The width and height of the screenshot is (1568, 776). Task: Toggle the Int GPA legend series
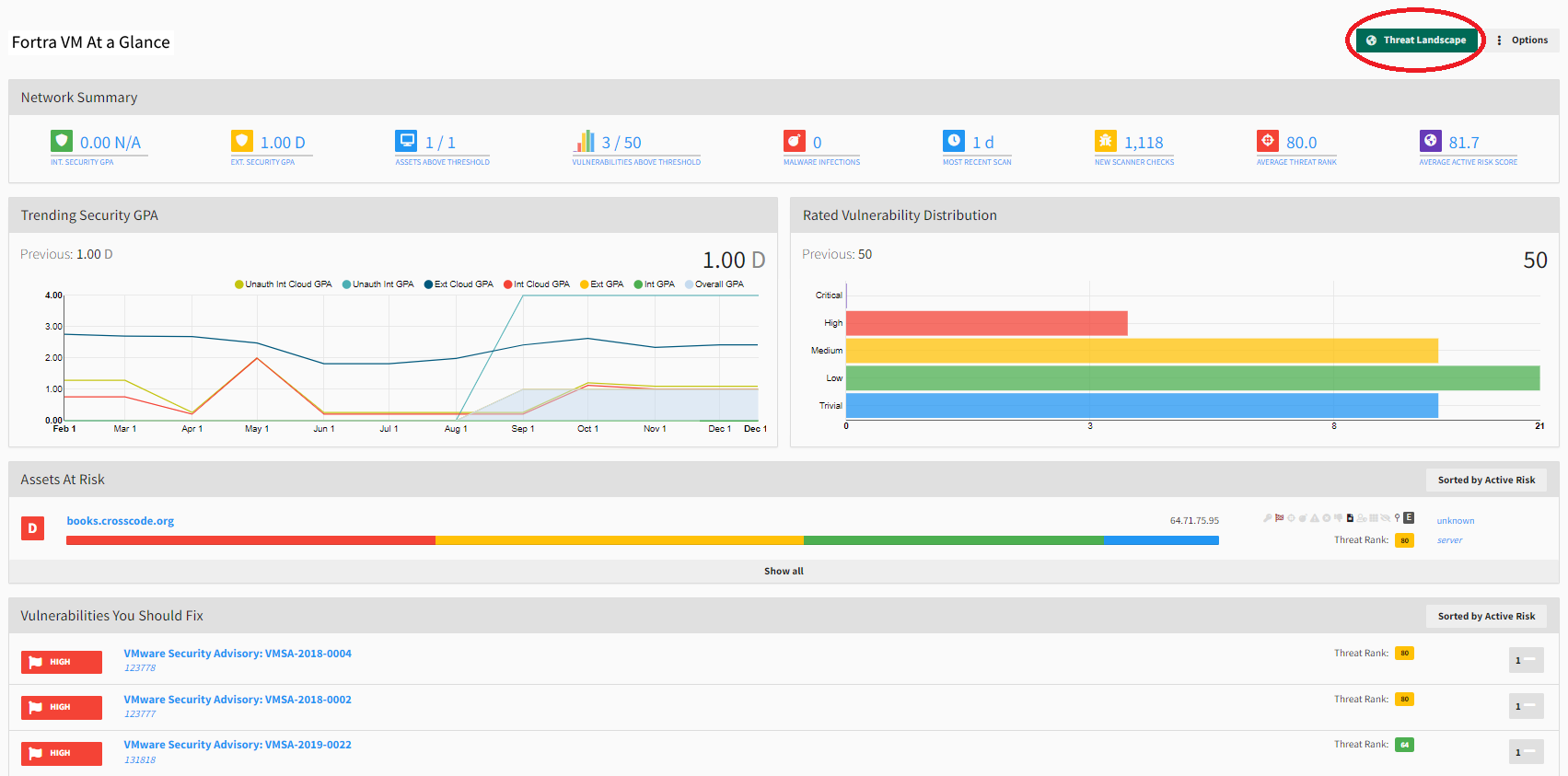tap(654, 284)
